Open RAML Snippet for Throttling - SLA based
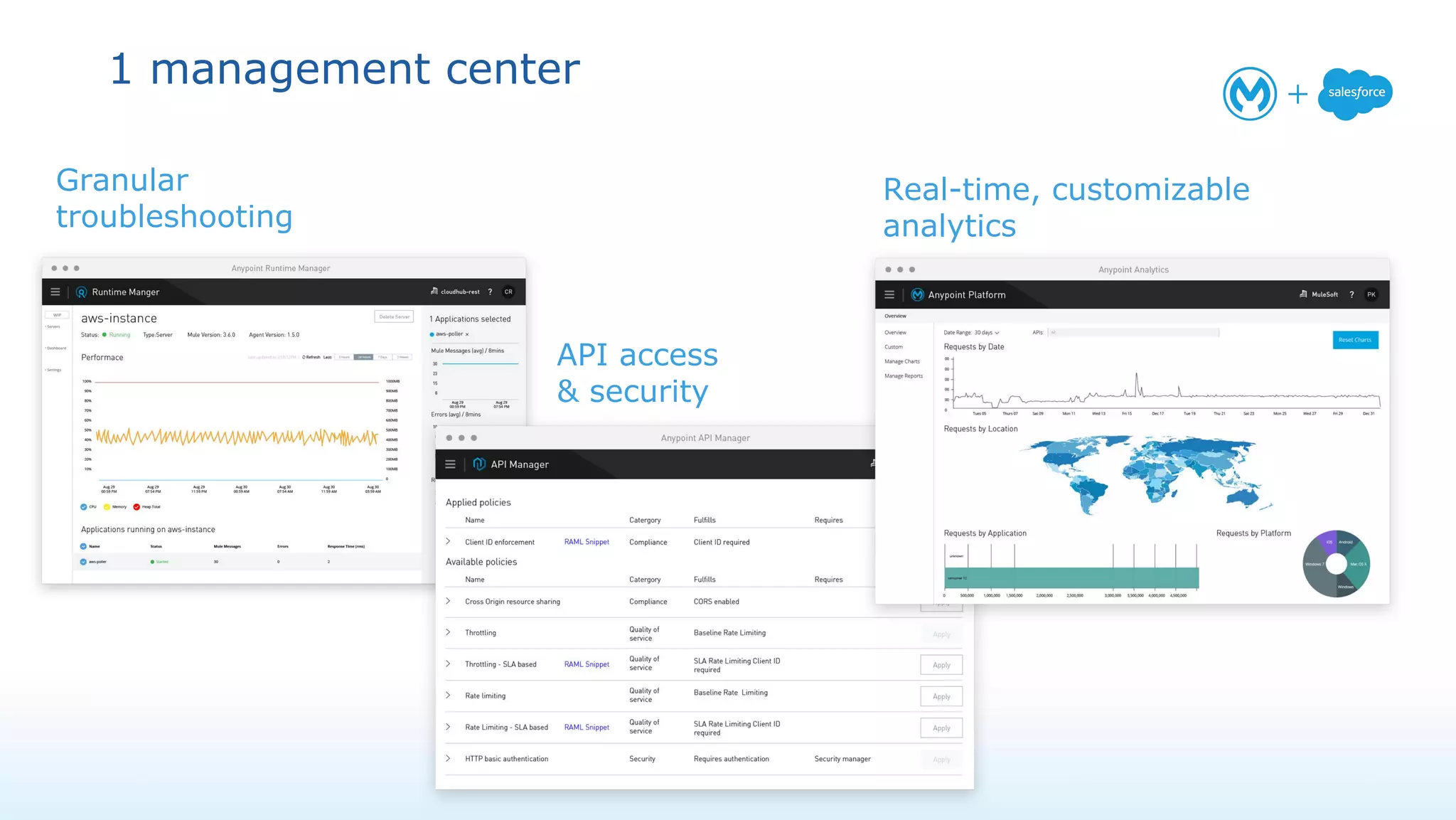1456x820 pixels. tap(587, 664)
